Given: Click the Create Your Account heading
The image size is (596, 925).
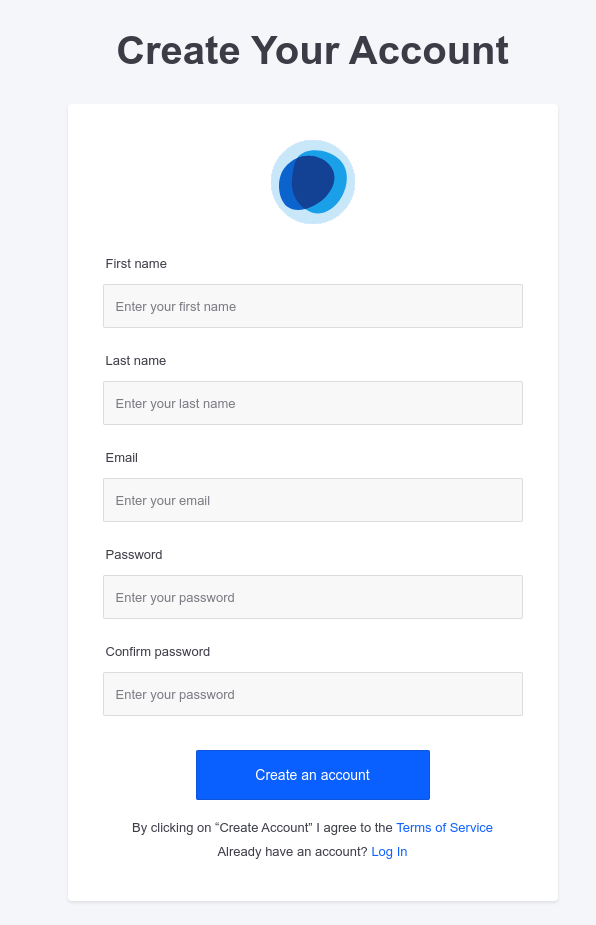Looking at the screenshot, I should (313, 51).
